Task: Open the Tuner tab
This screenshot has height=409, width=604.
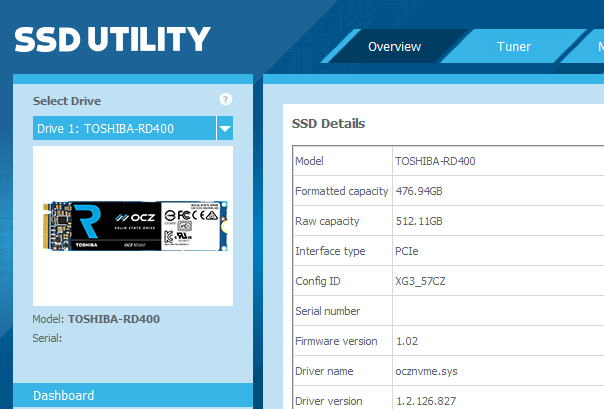Action: pos(514,47)
